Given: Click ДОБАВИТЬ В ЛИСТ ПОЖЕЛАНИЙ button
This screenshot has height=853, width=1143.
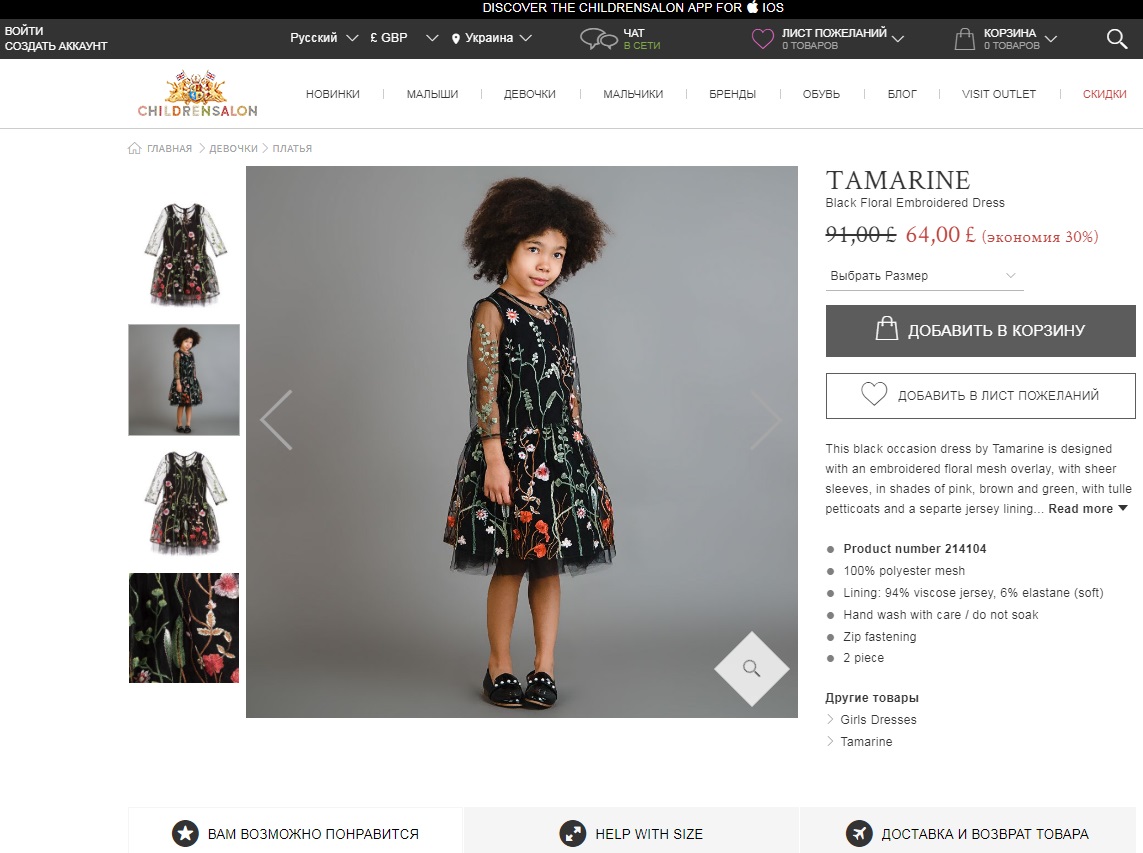Looking at the screenshot, I should (980, 396).
